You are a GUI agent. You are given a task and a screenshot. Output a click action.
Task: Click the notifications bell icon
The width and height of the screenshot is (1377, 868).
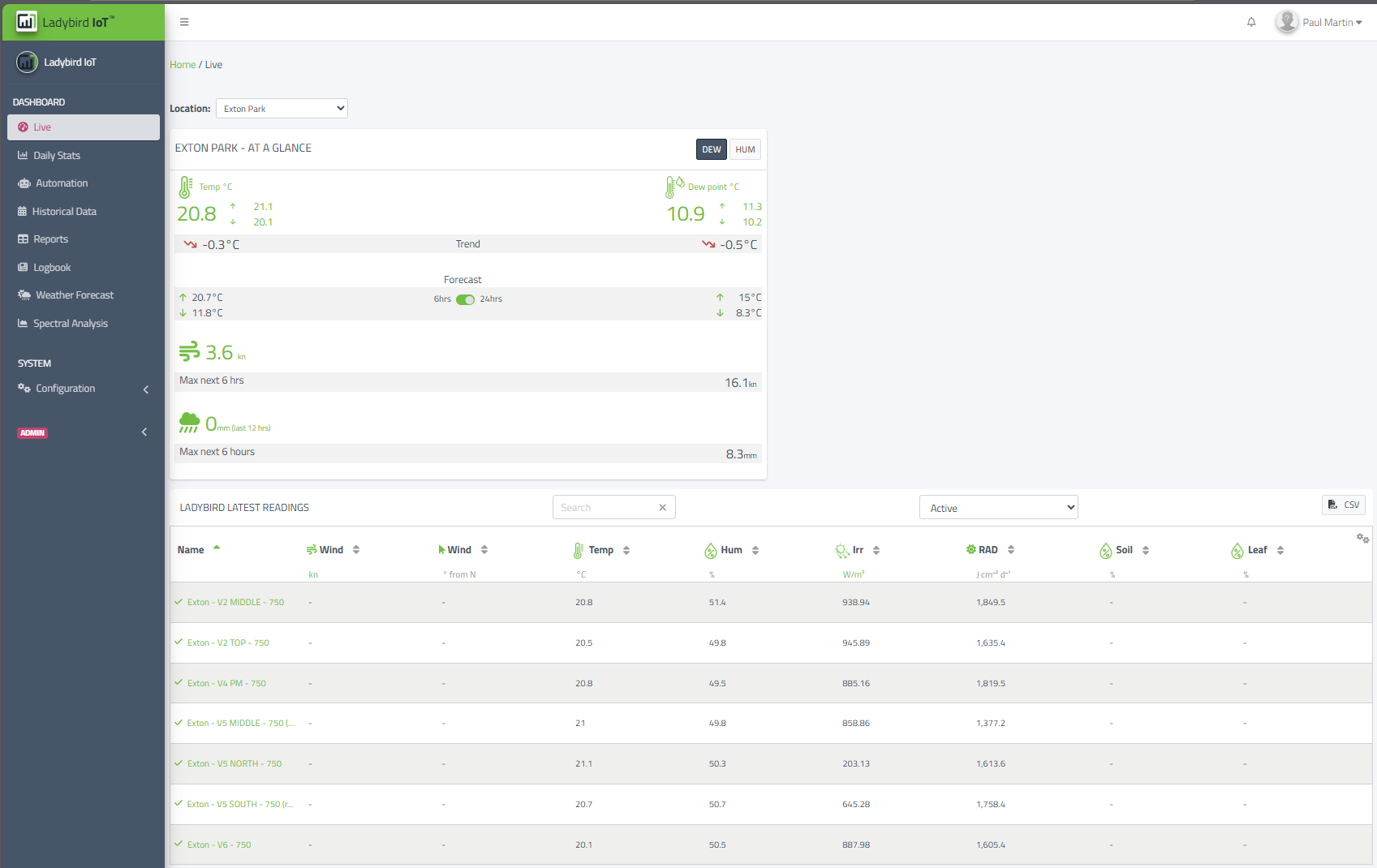coord(1251,22)
